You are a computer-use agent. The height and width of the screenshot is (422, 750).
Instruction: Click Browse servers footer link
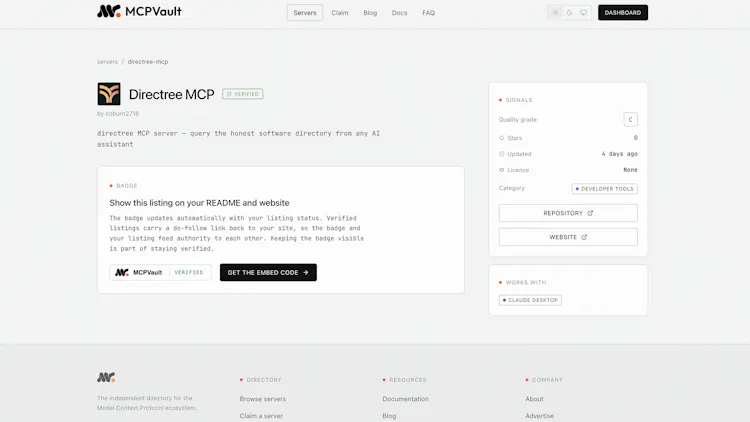(x=263, y=399)
